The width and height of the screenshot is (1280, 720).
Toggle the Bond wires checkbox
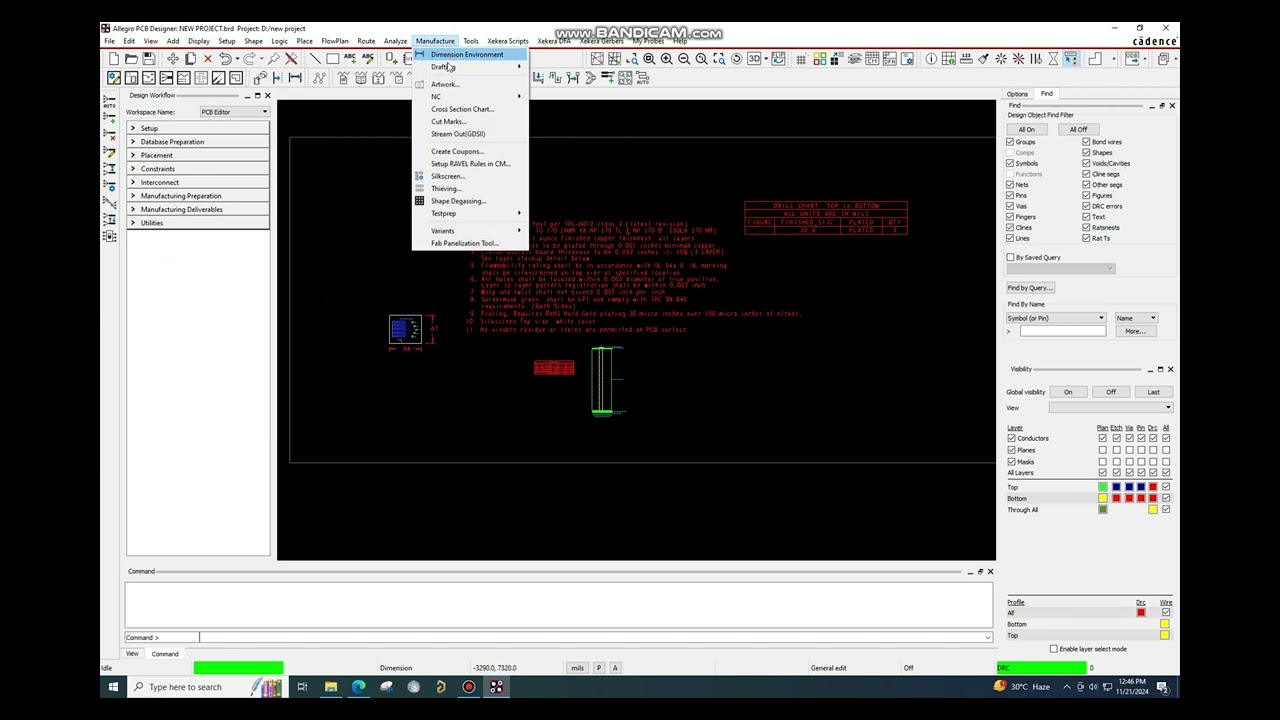[1086, 142]
